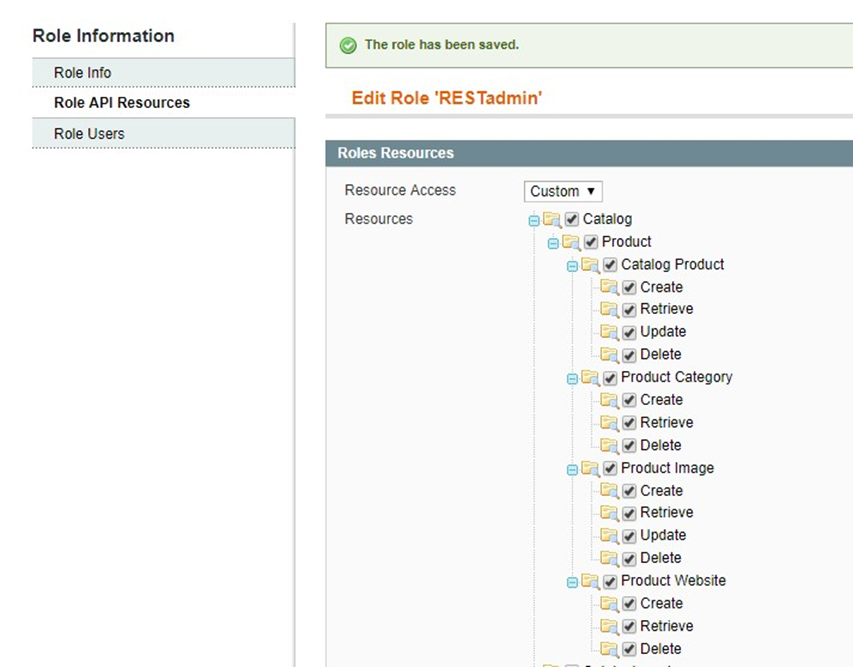
Task: Open the Role Info tab
Action: 83,73
